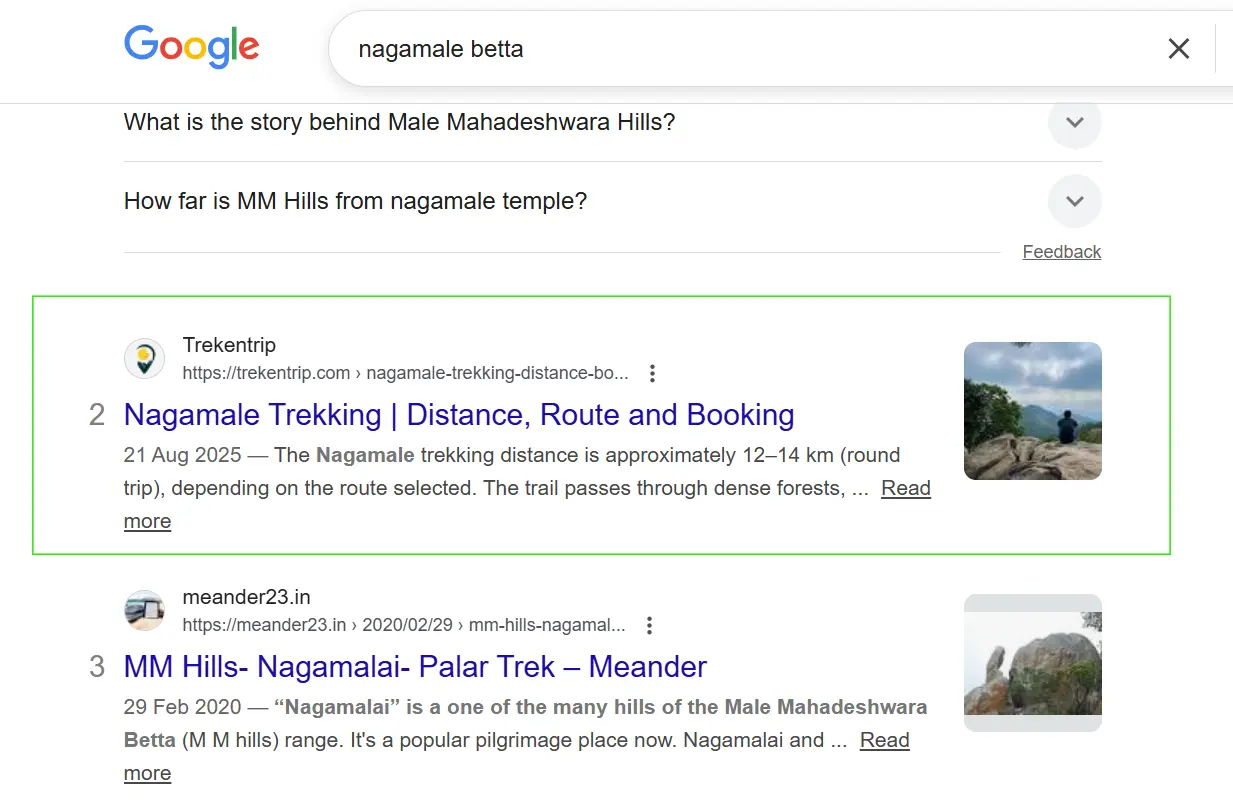1233x802 pixels.
Task: Click the search field containing 'nagamale betta'
Action: (x=700, y=48)
